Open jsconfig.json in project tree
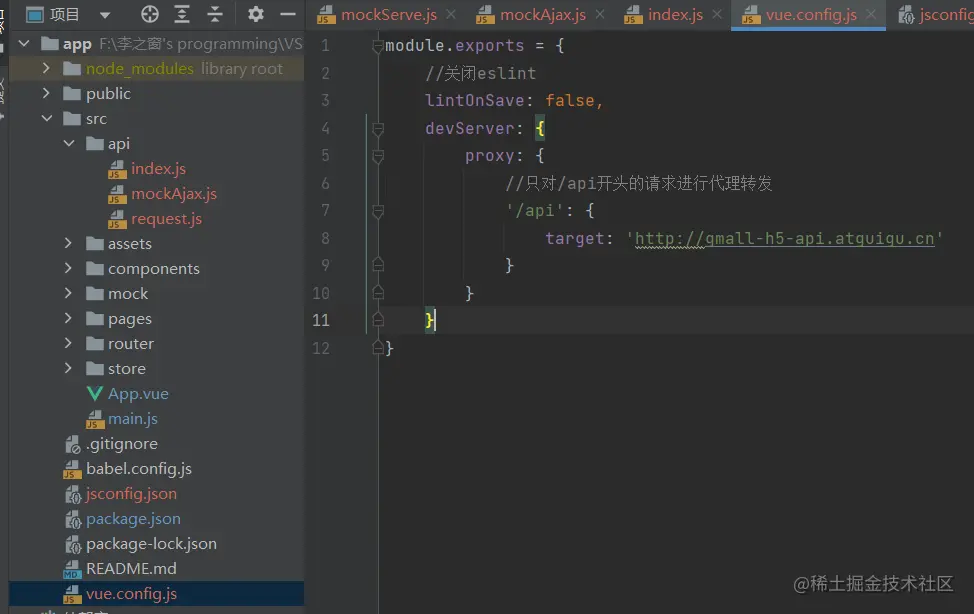The width and height of the screenshot is (974, 614). (x=131, y=493)
